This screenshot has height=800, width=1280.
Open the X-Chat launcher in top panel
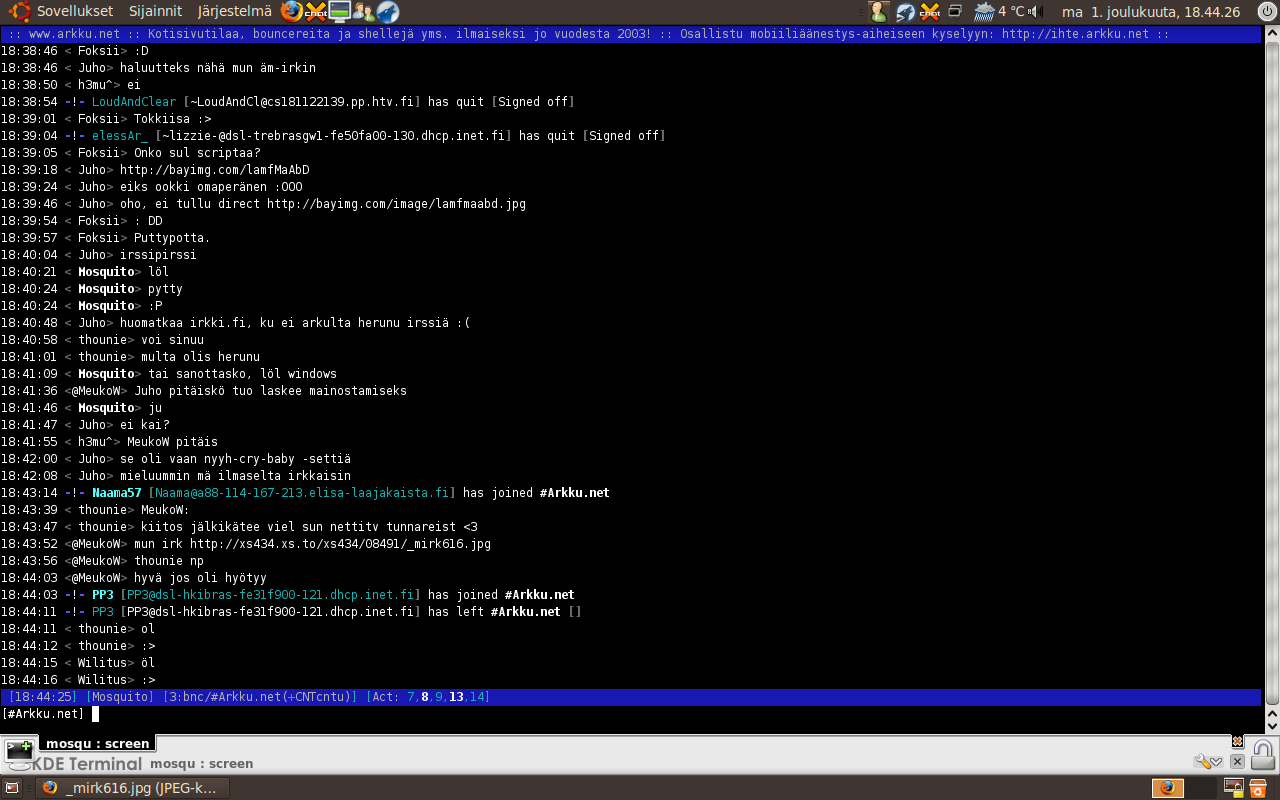316,12
